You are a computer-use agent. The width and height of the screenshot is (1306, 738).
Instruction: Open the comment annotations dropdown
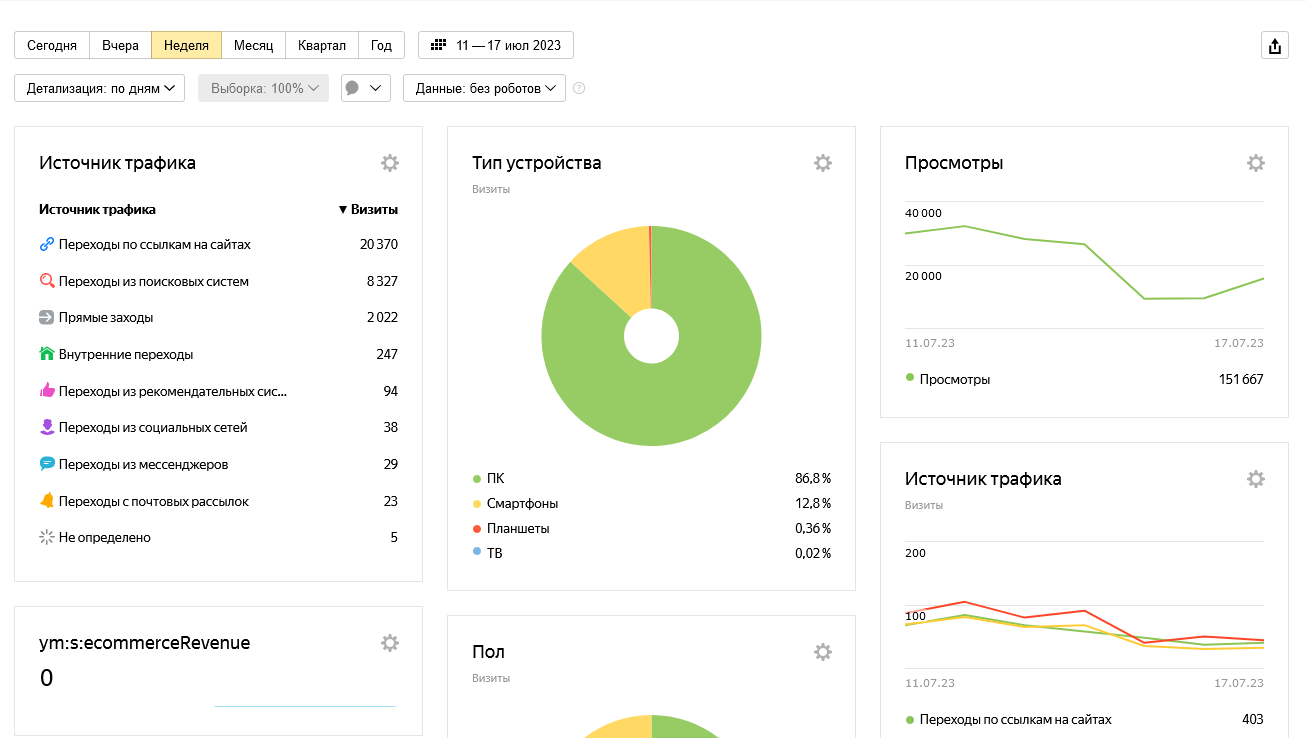point(364,88)
